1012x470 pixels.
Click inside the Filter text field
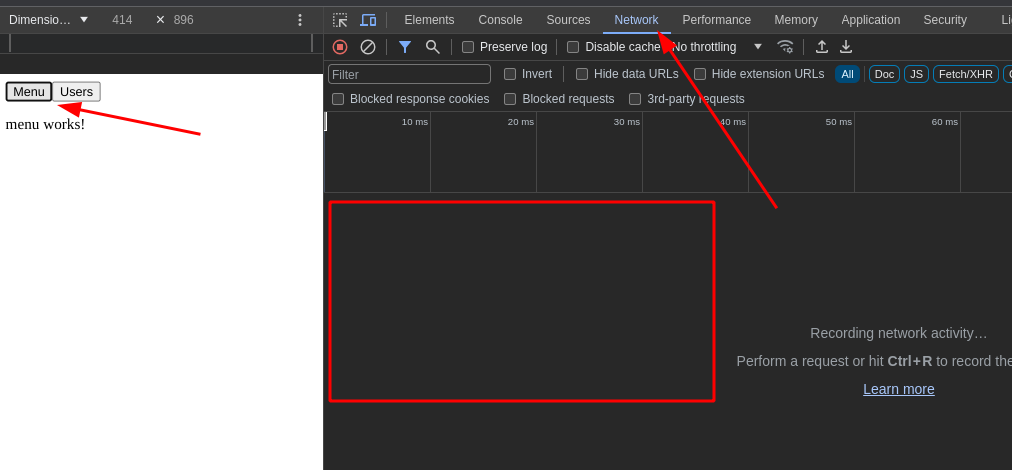coord(409,74)
